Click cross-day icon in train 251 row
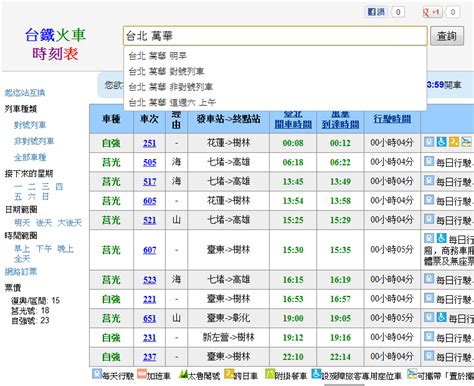The image size is (474, 386). pyautogui.click(x=454, y=142)
